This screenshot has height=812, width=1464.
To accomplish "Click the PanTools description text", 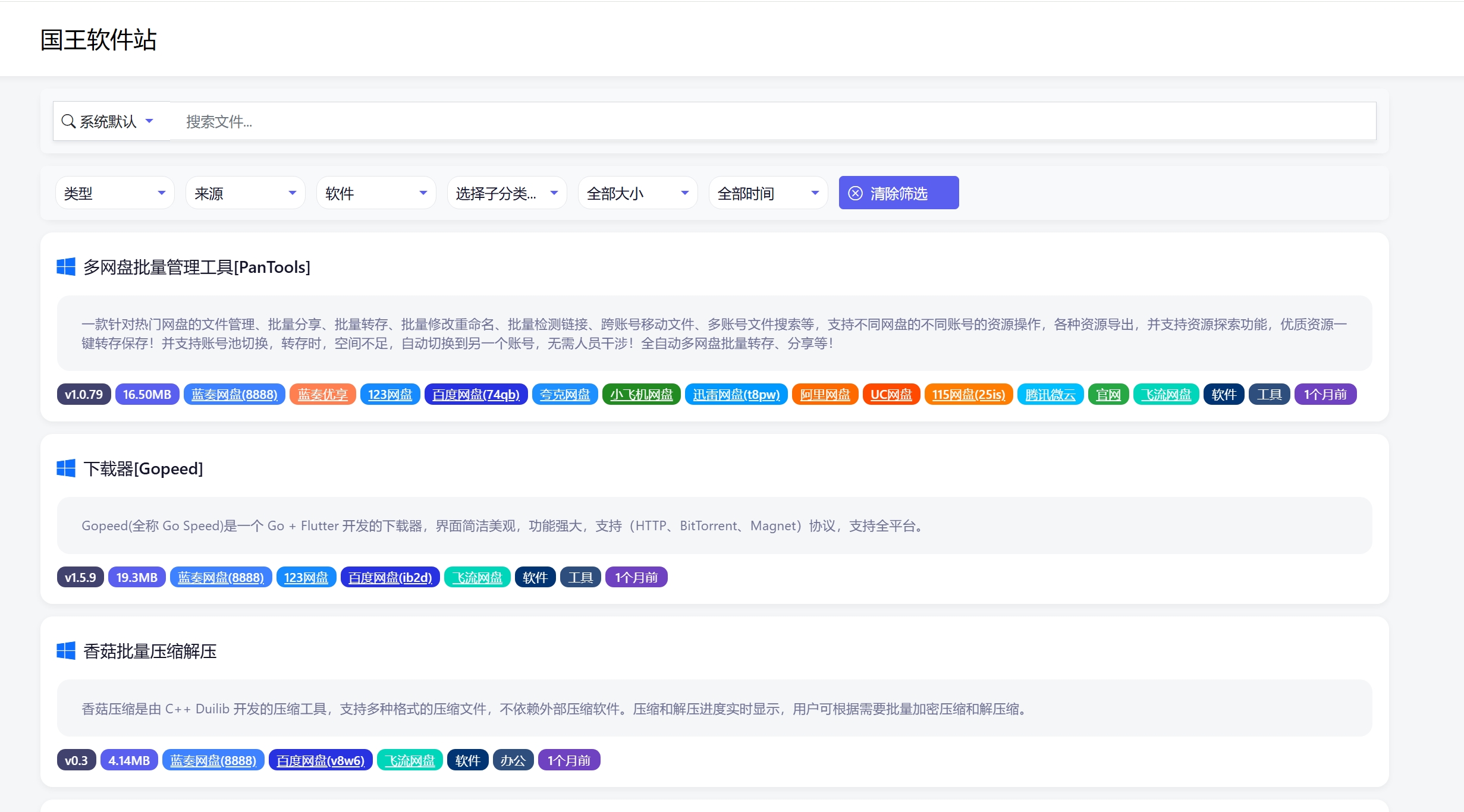I will pyautogui.click(x=714, y=333).
